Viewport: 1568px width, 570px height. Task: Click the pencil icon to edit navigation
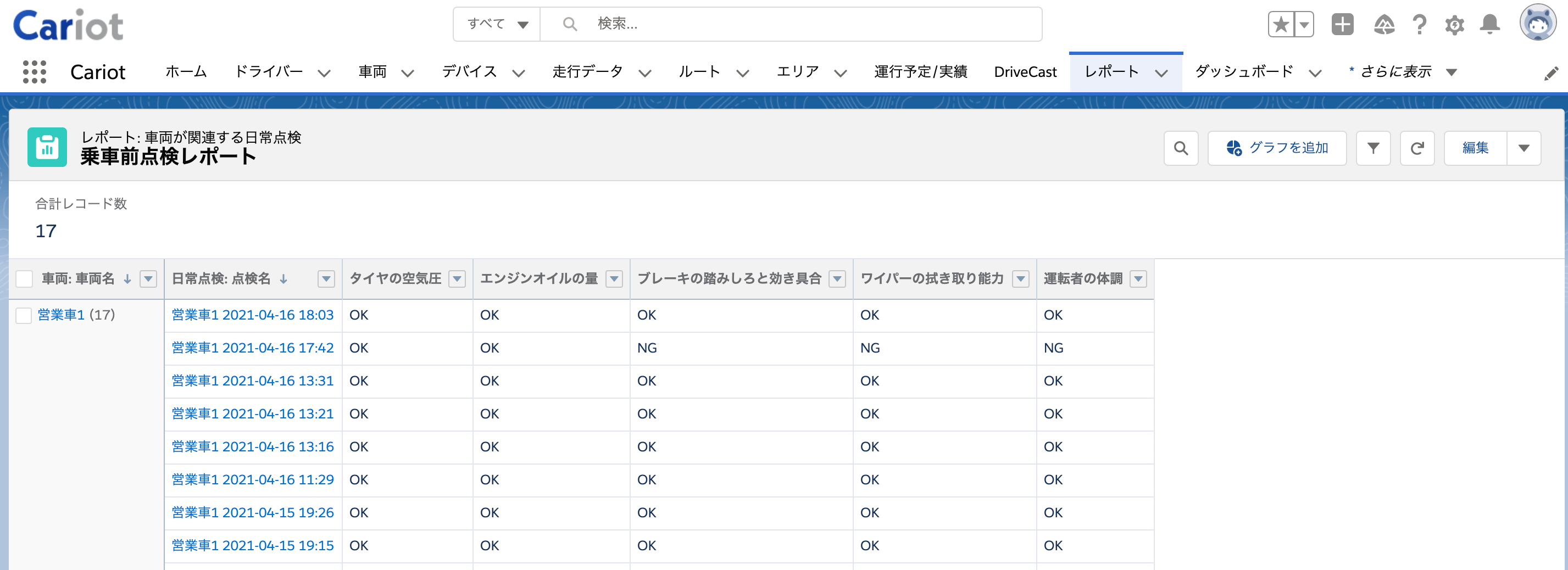[1551, 73]
